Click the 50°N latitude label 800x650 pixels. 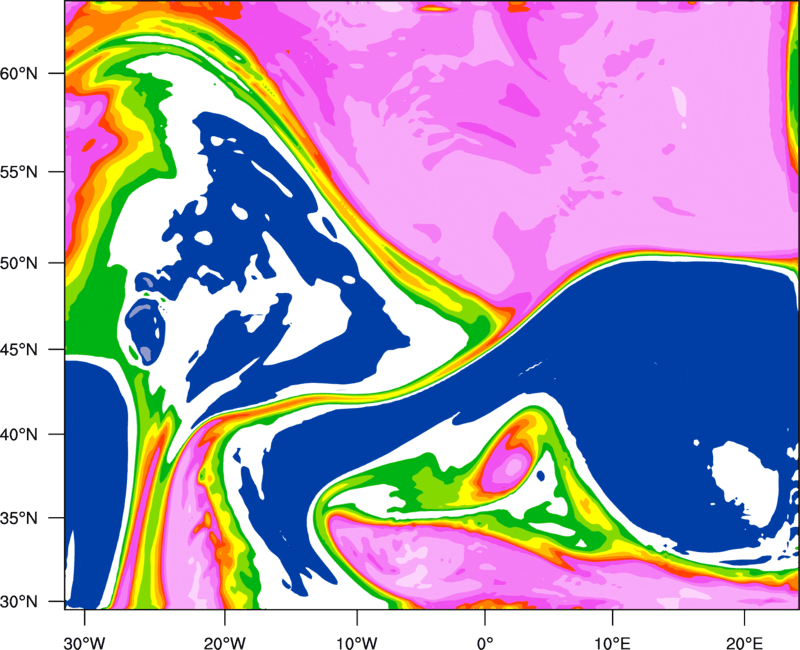tap(19, 263)
